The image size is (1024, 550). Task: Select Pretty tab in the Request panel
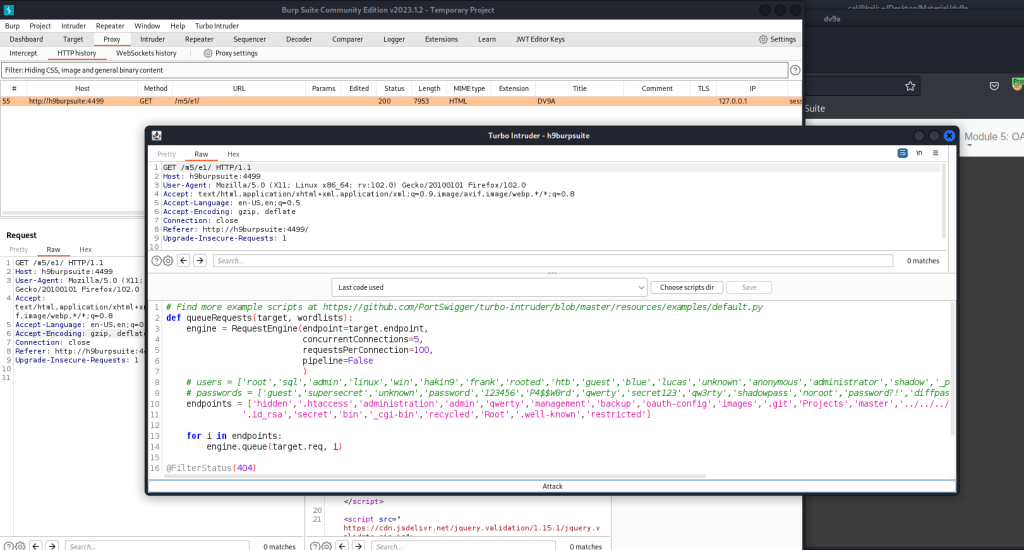(x=18, y=250)
